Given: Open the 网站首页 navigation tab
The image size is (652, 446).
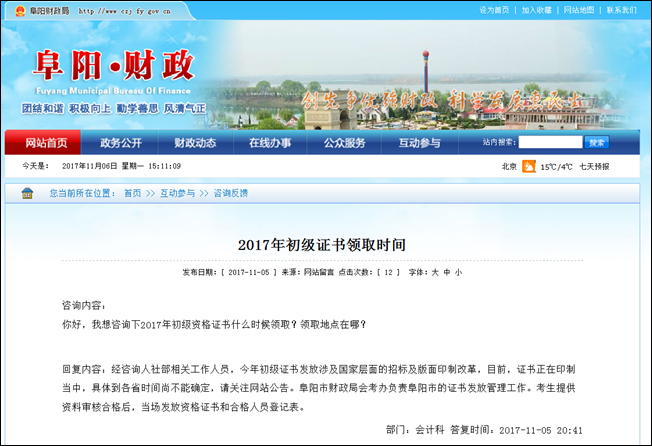Looking at the screenshot, I should 43,143.
